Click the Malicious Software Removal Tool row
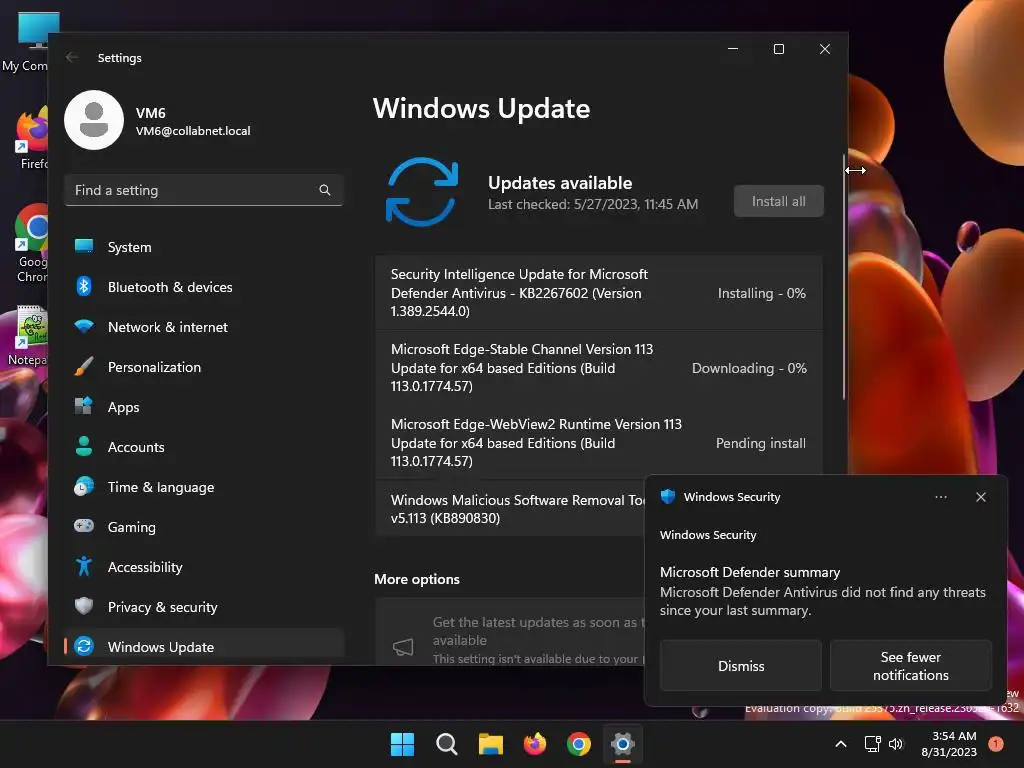Image resolution: width=1024 pixels, height=768 pixels. click(x=510, y=509)
